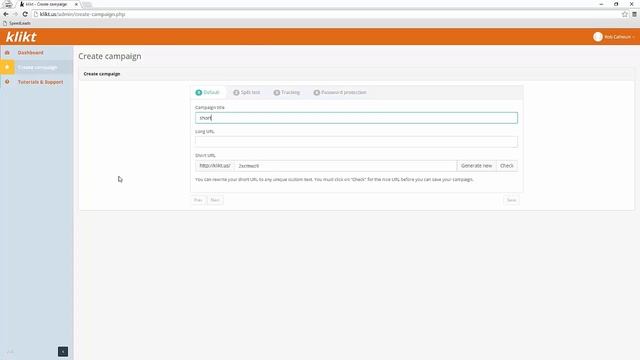
Task: Click the Save button
Action: pyautogui.click(x=511, y=200)
